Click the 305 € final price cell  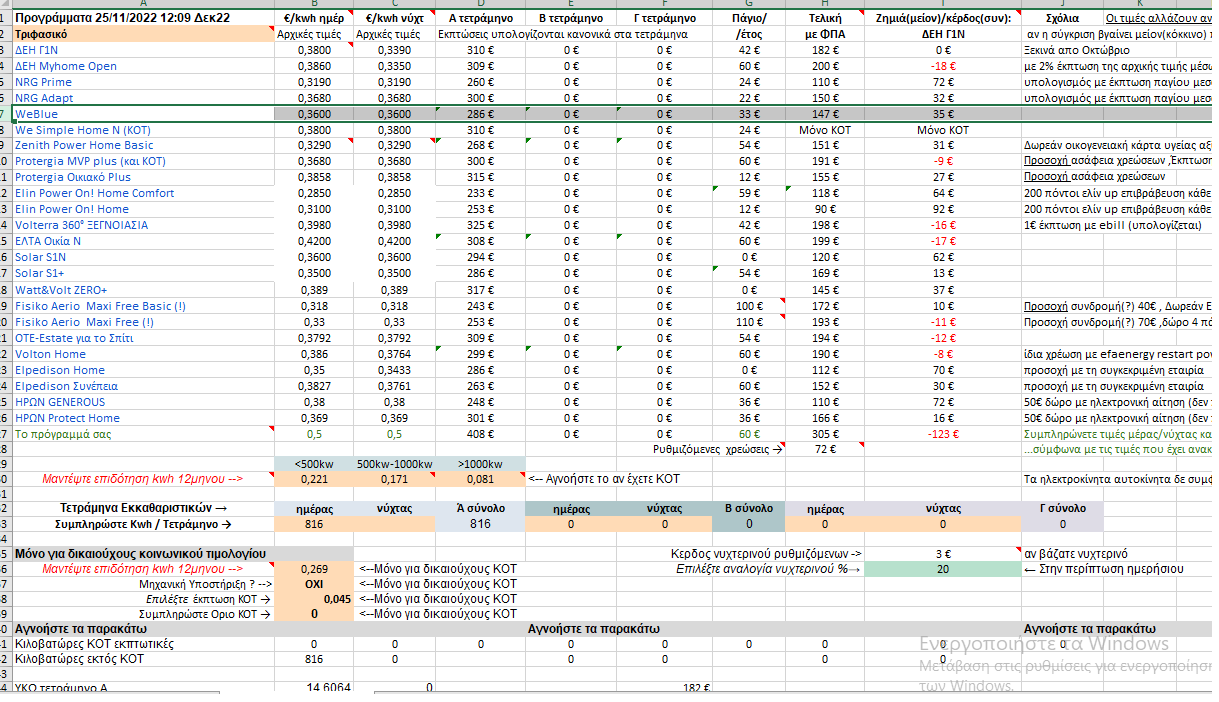[x=825, y=434]
